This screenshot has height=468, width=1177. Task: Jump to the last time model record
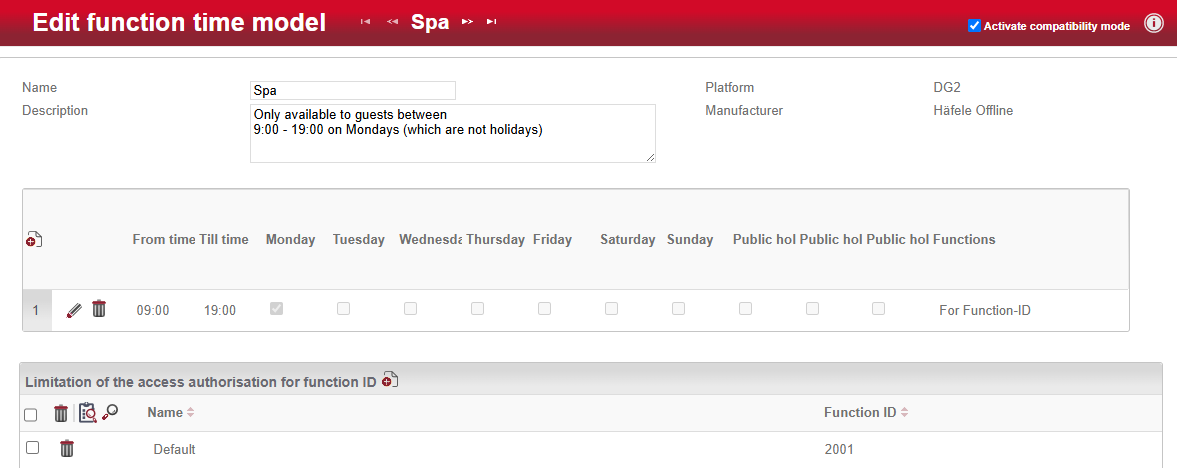click(492, 22)
